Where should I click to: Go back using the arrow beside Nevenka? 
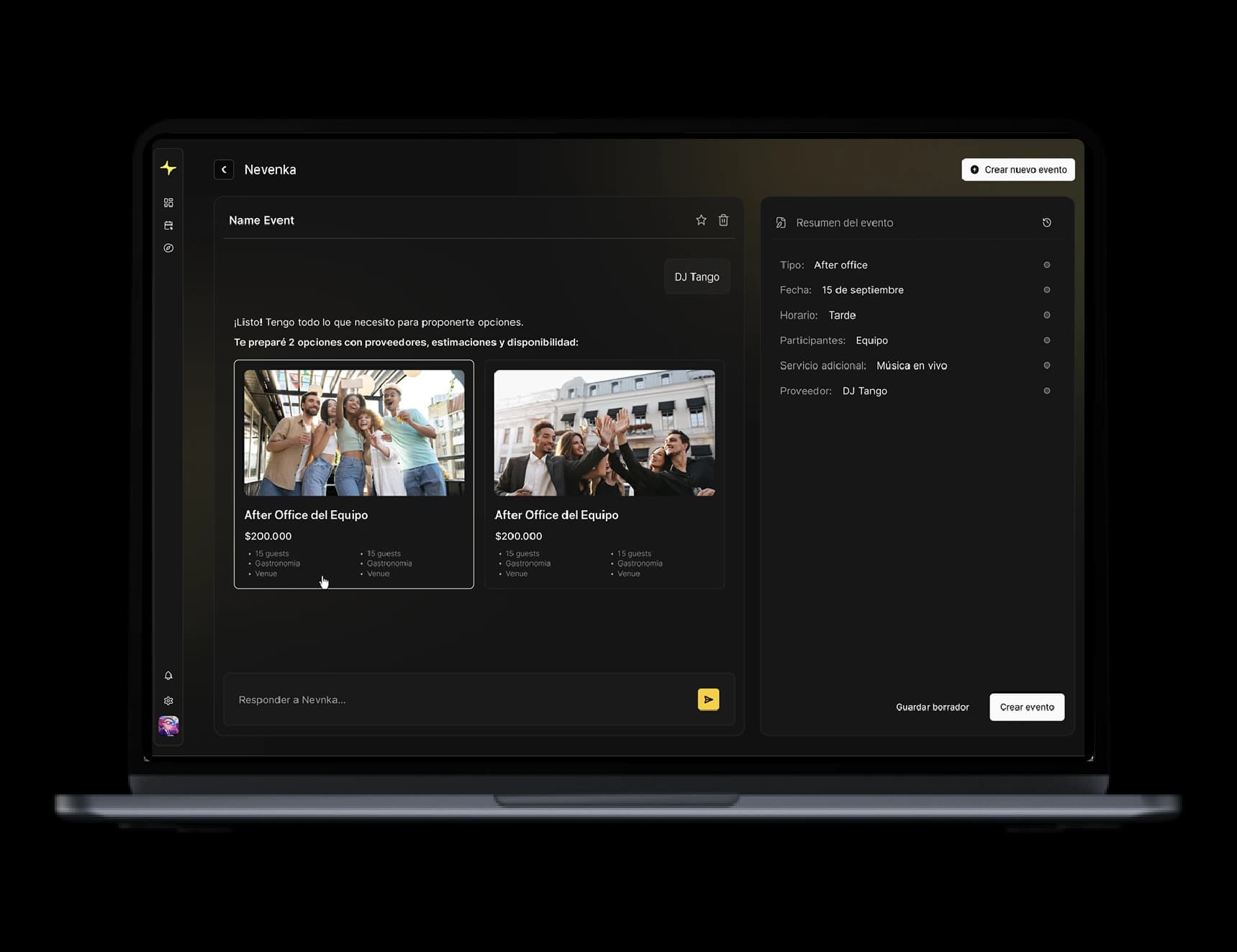pos(224,170)
